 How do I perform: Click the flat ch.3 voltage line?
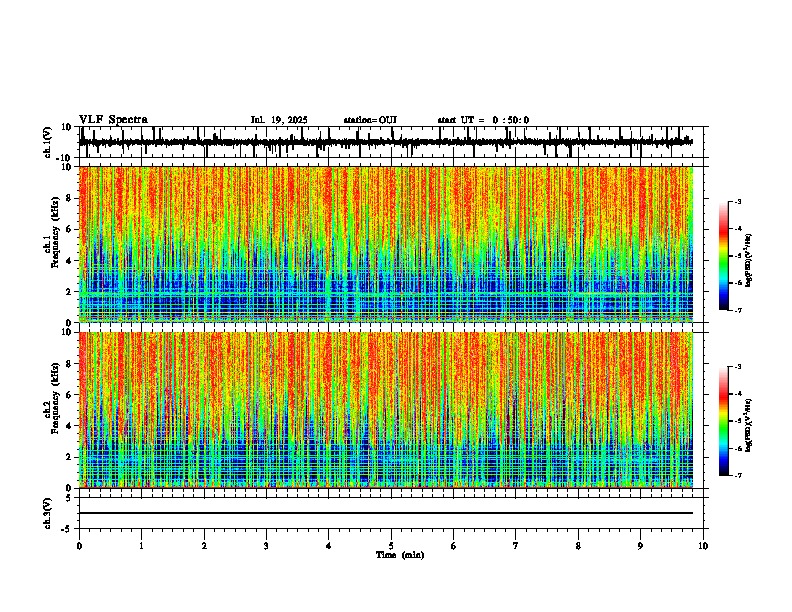tap(386, 513)
